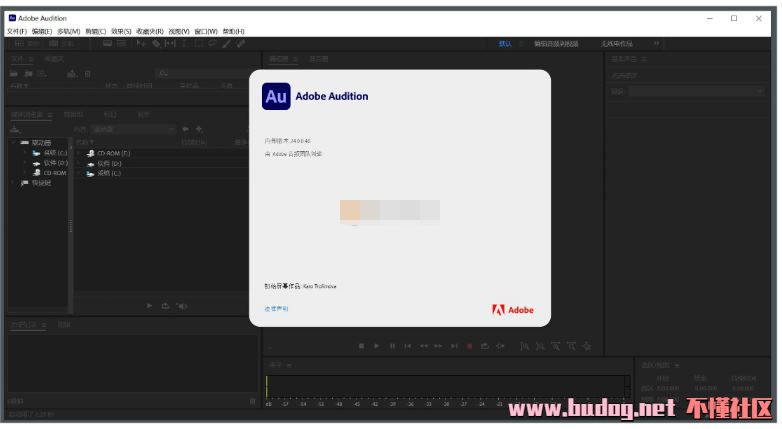Open the workspace overflow chevron menu
782x429 pixels.
656,44
